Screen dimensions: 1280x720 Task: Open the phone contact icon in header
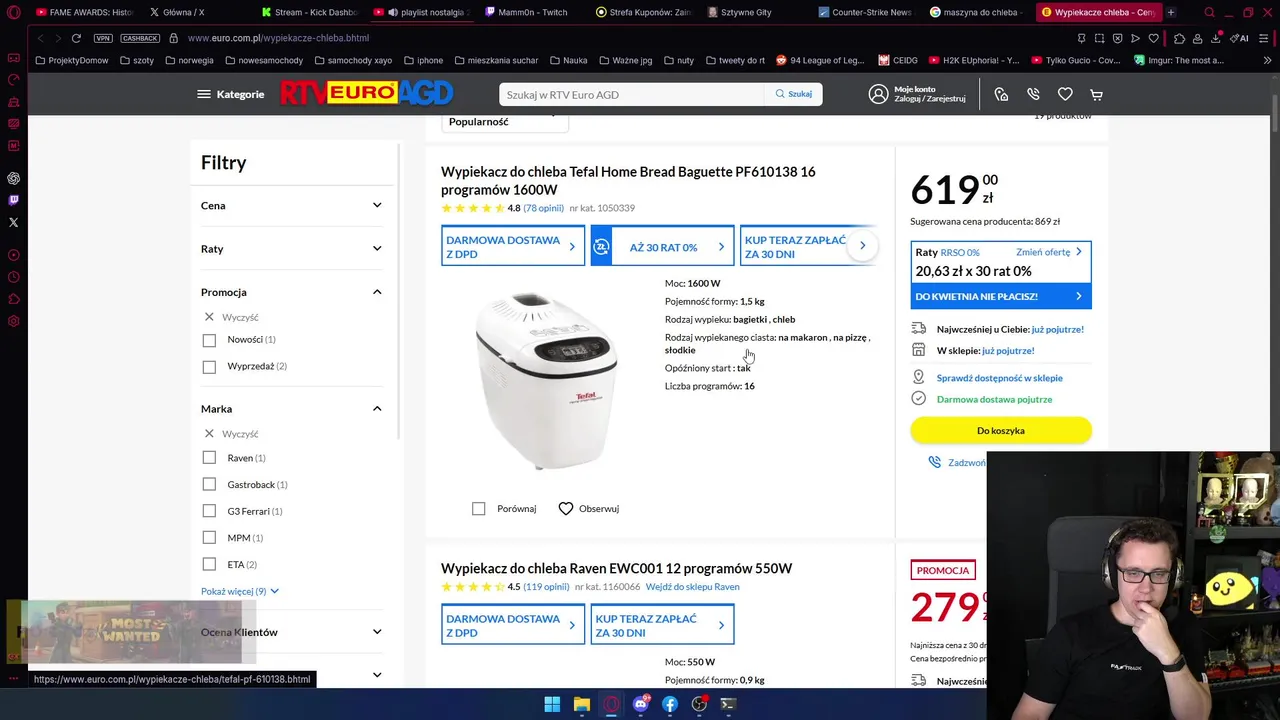tap(1033, 94)
